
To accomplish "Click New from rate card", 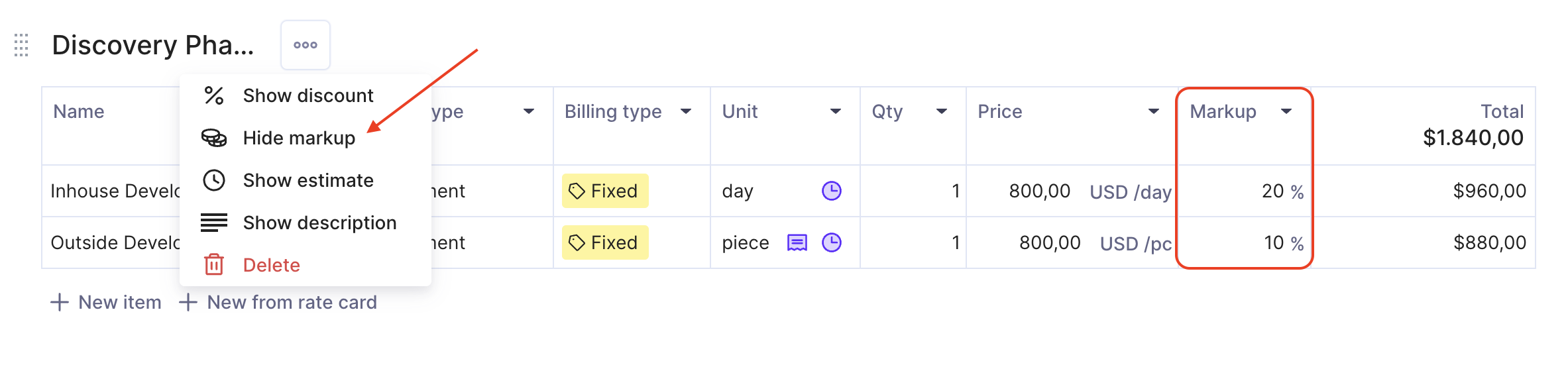I will click(x=278, y=302).
